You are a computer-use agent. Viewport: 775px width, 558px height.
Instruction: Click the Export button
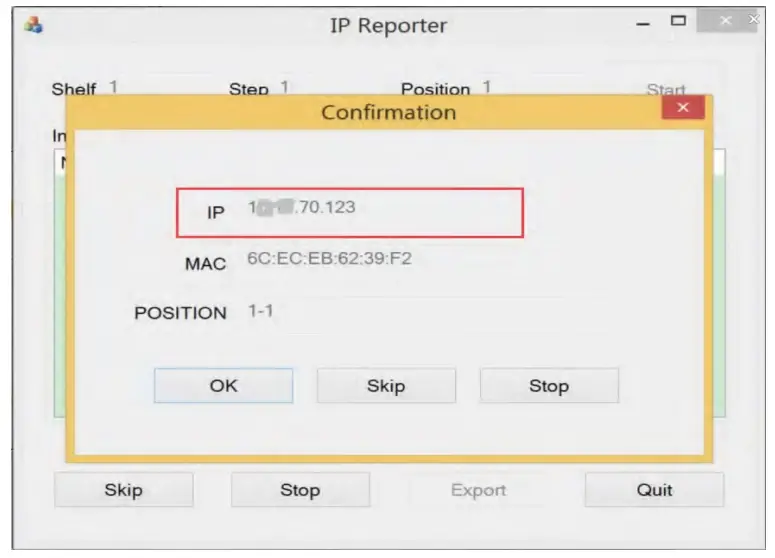[x=478, y=490]
